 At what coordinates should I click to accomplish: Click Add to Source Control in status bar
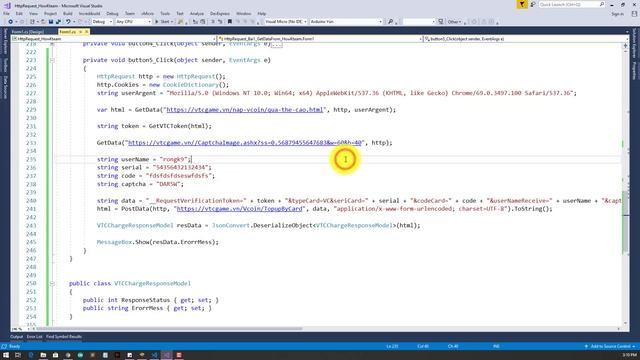click(x=610, y=347)
